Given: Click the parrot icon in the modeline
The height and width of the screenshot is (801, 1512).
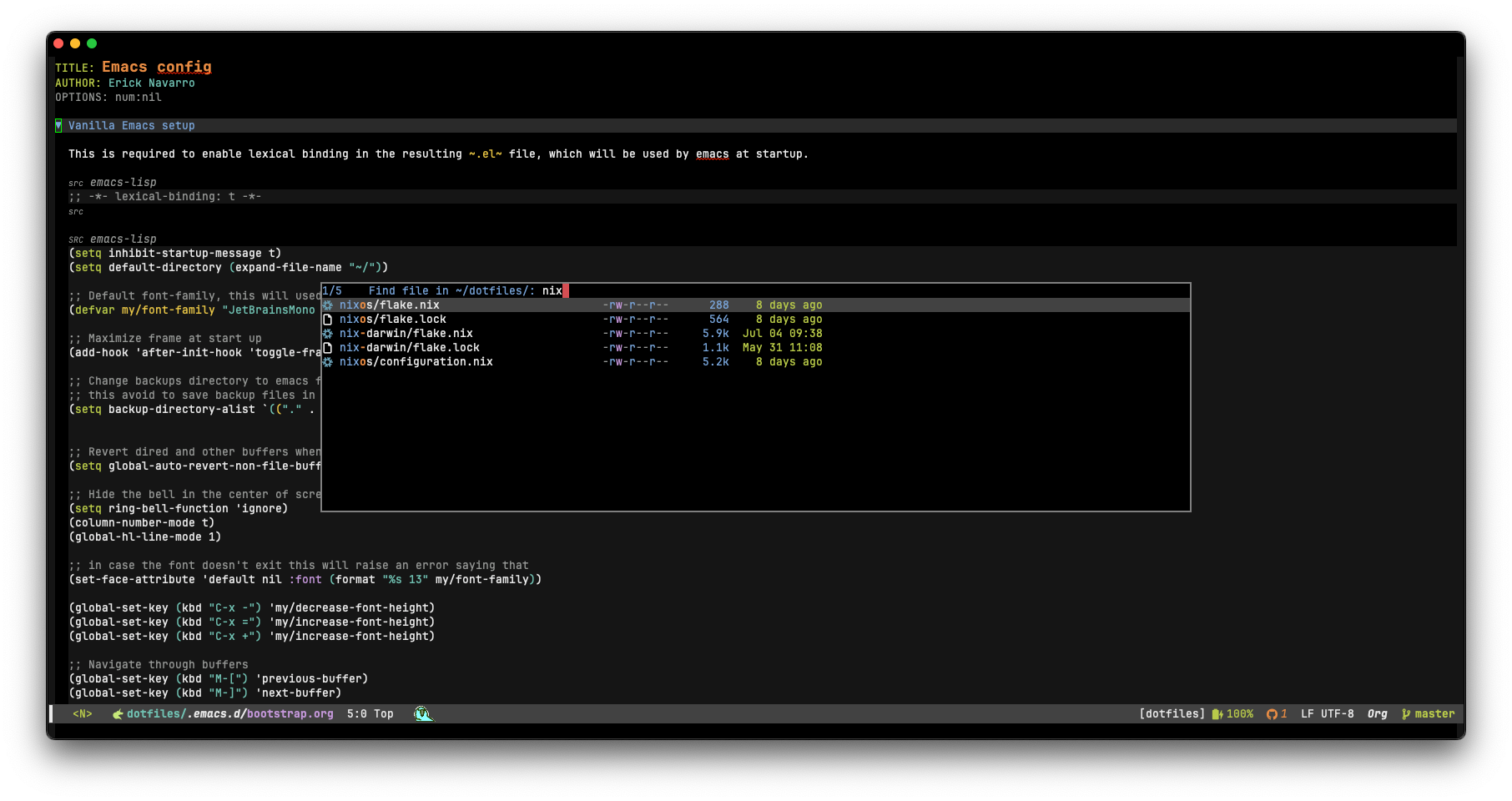Looking at the screenshot, I should [424, 713].
